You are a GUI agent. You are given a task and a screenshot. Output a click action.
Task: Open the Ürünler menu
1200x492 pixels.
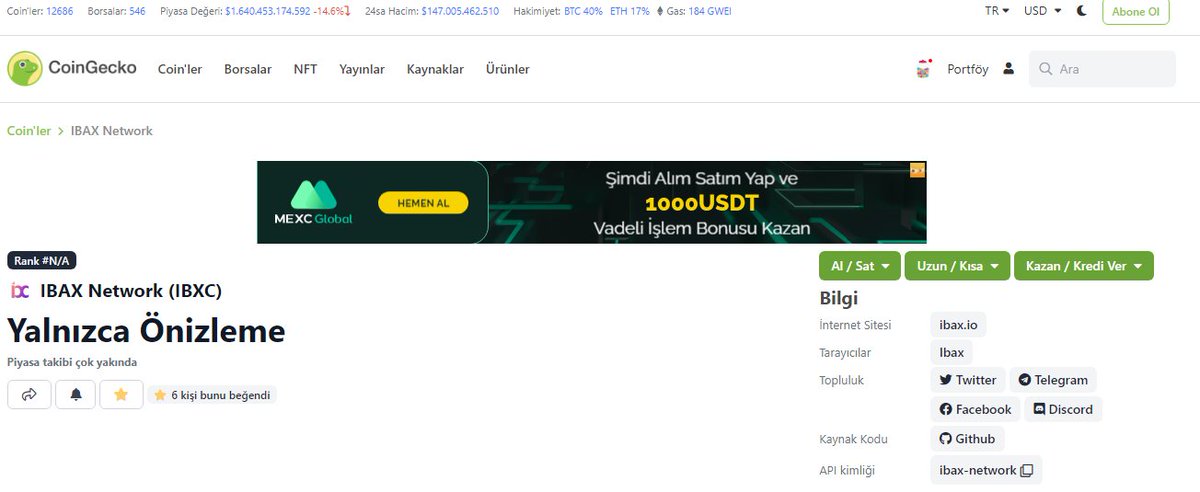[x=508, y=69]
